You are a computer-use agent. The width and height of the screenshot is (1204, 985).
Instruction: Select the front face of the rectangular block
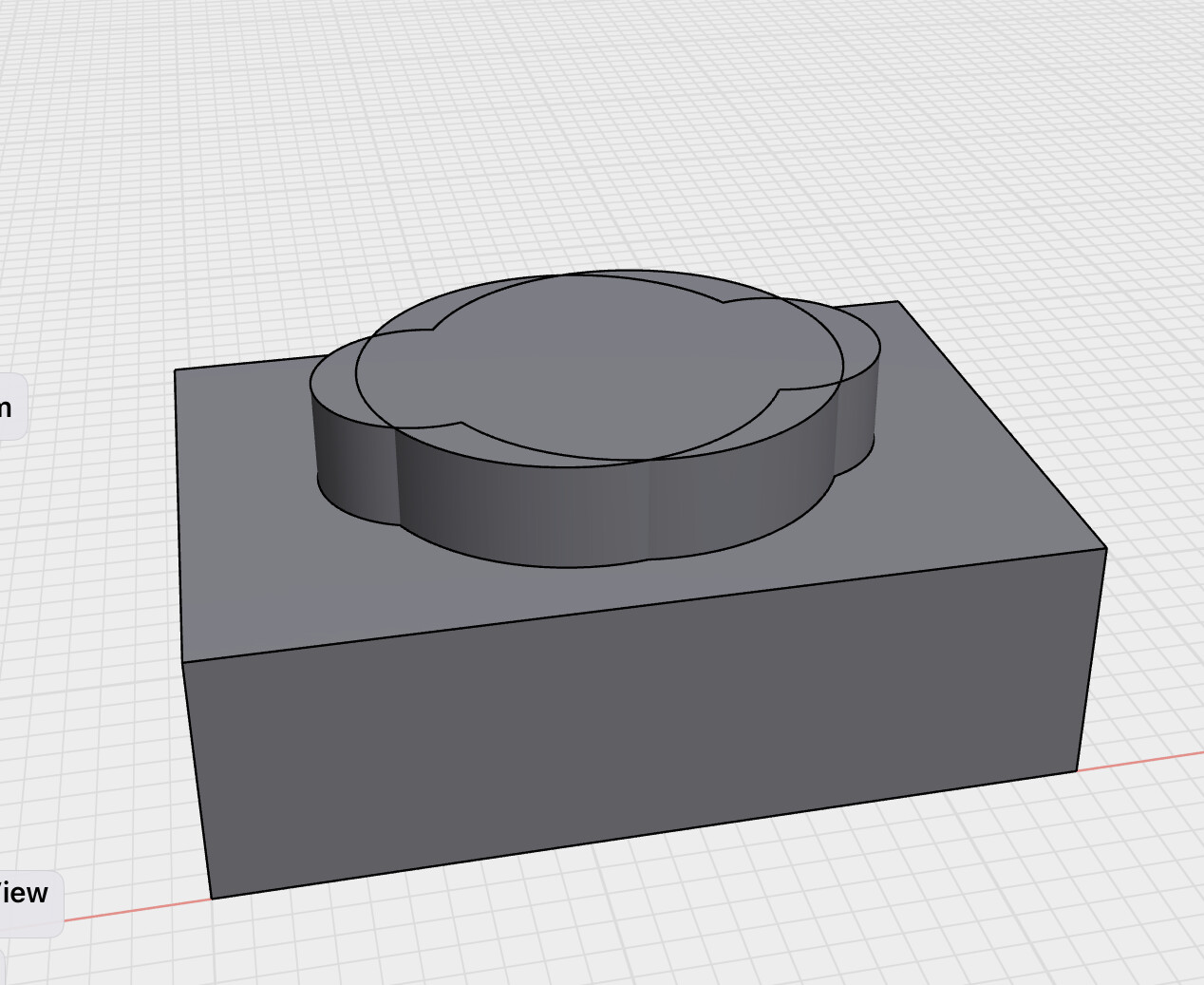click(646, 722)
